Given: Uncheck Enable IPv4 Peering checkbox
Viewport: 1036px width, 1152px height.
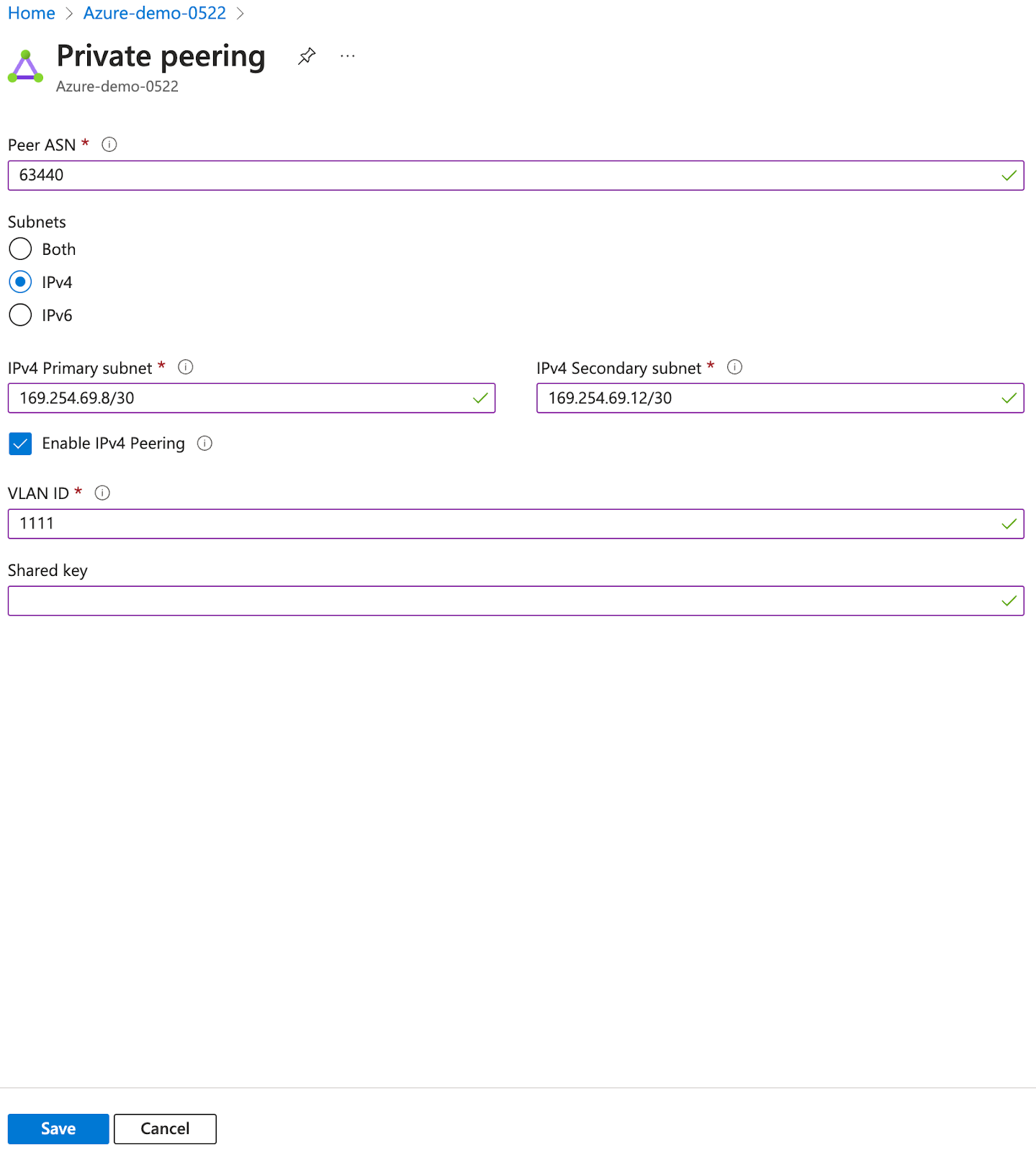Looking at the screenshot, I should coord(20,444).
